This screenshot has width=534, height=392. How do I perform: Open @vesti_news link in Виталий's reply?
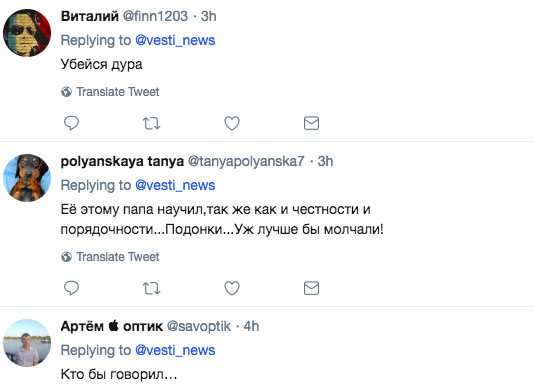[x=175, y=40]
